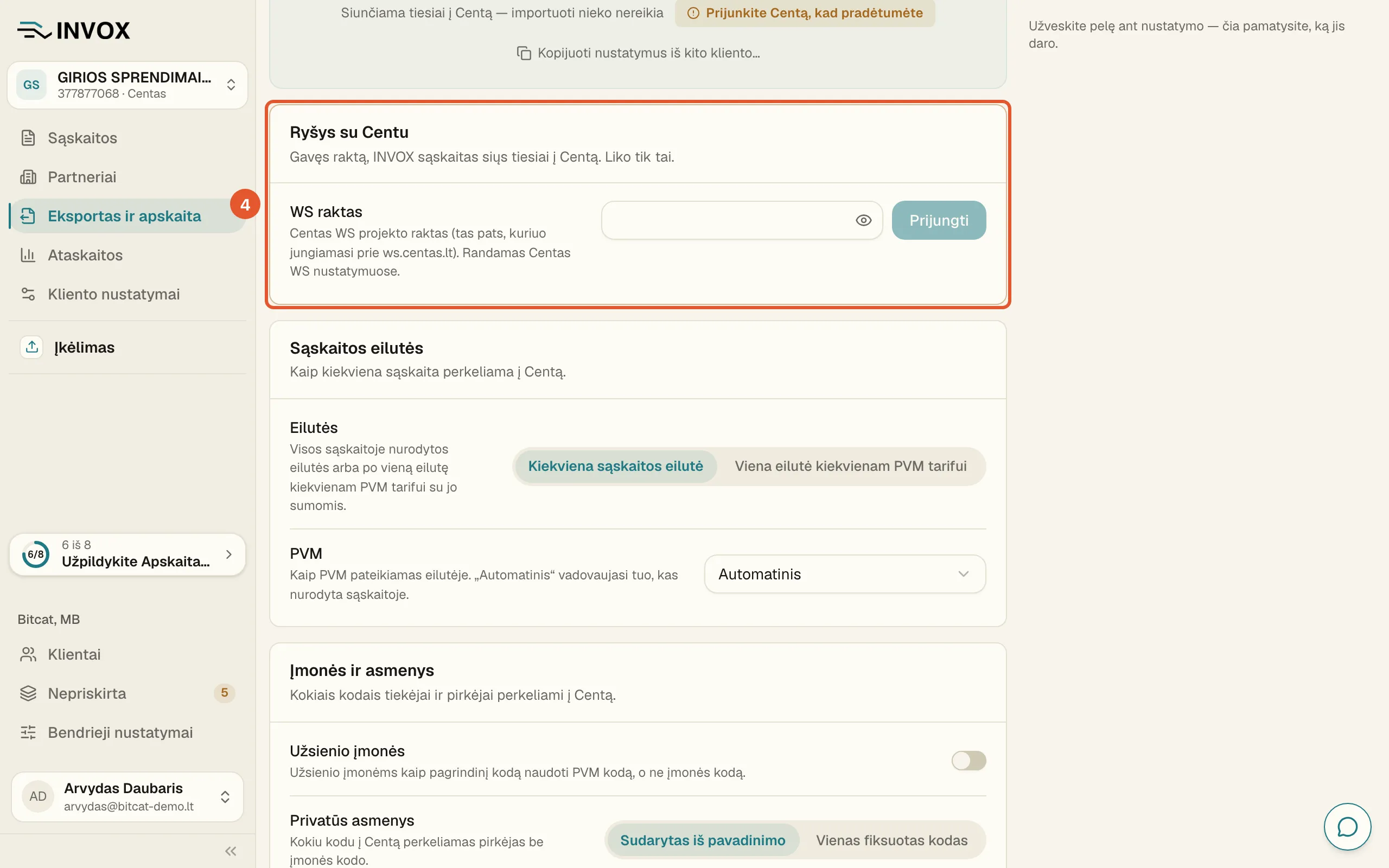
Task: Click the Klientai people icon
Action: (28, 654)
